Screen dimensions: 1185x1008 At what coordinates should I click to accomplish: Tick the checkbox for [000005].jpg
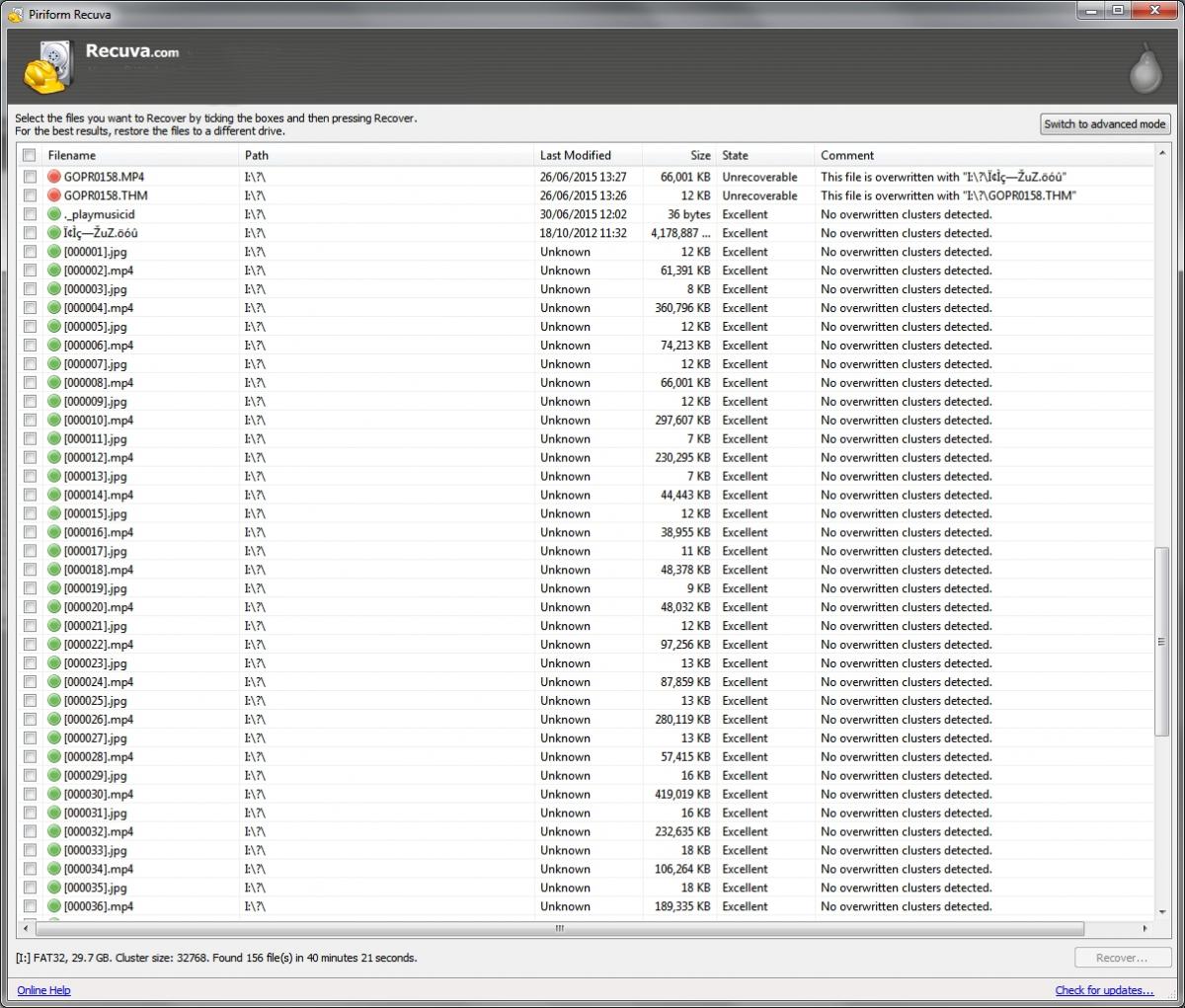point(30,327)
